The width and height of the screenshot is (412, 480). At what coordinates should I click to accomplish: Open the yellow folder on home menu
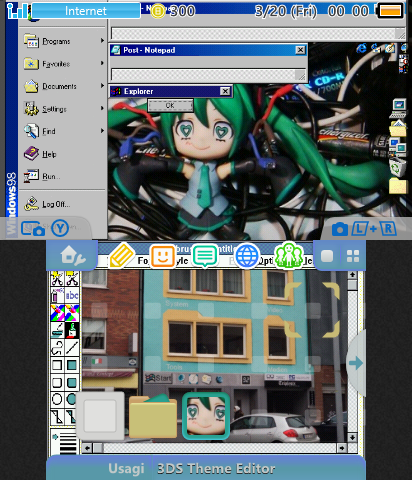(x=153, y=415)
